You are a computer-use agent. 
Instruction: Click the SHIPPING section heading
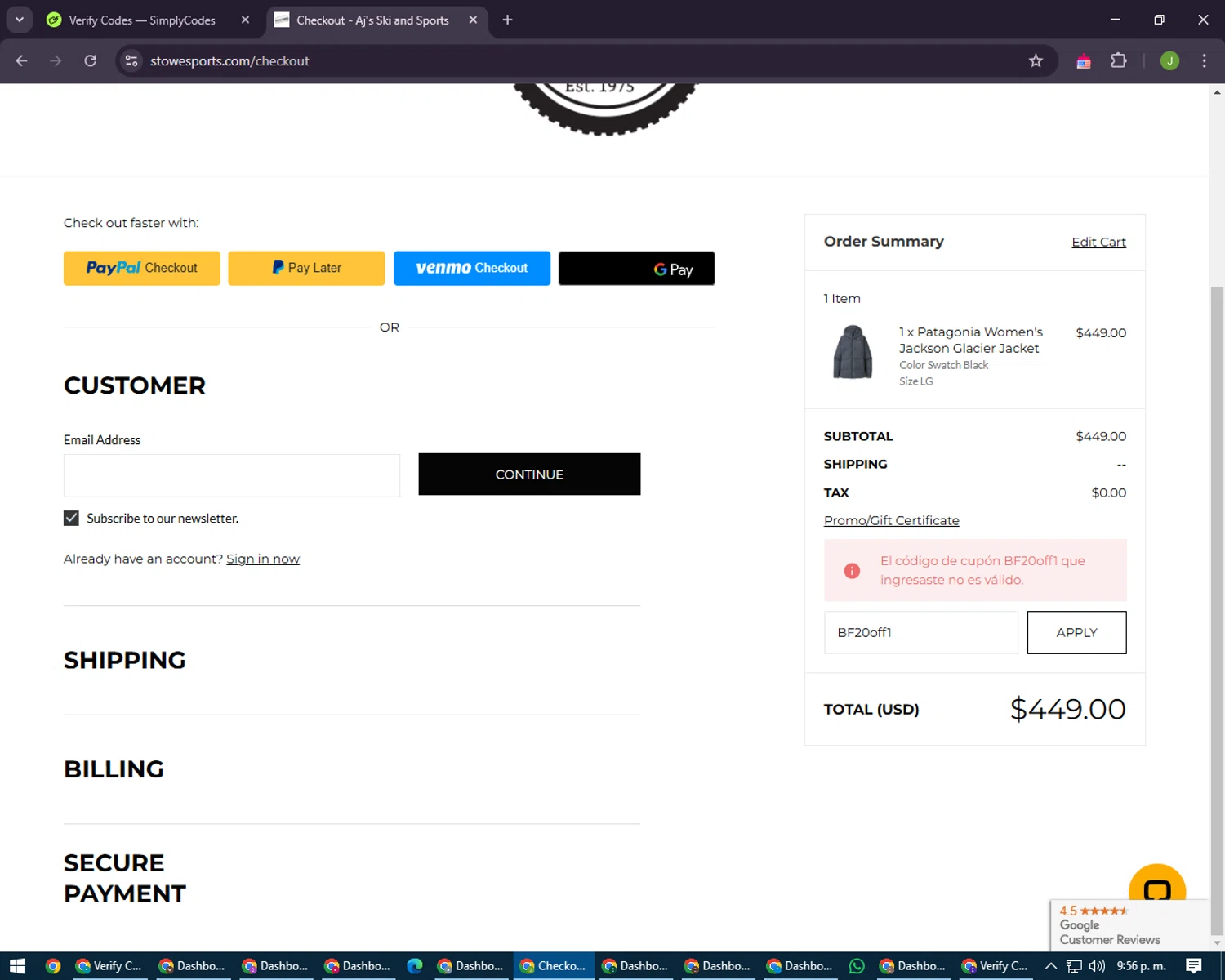tap(125, 660)
